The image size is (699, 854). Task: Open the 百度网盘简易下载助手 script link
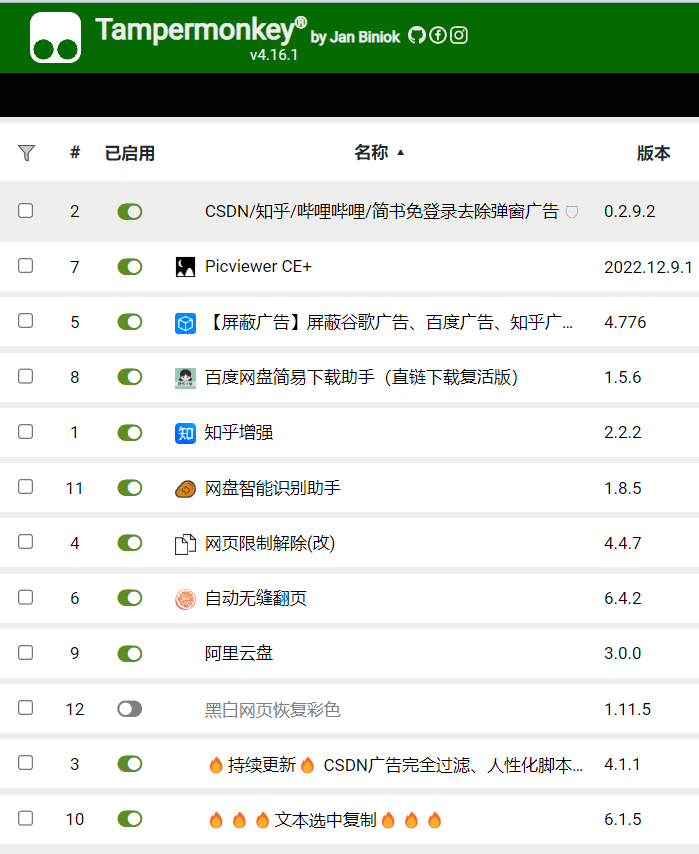(x=361, y=377)
